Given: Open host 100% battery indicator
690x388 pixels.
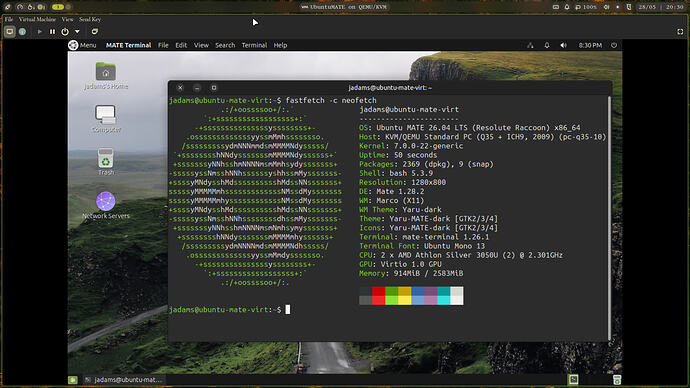Looking at the screenshot, I should [x=586, y=7].
